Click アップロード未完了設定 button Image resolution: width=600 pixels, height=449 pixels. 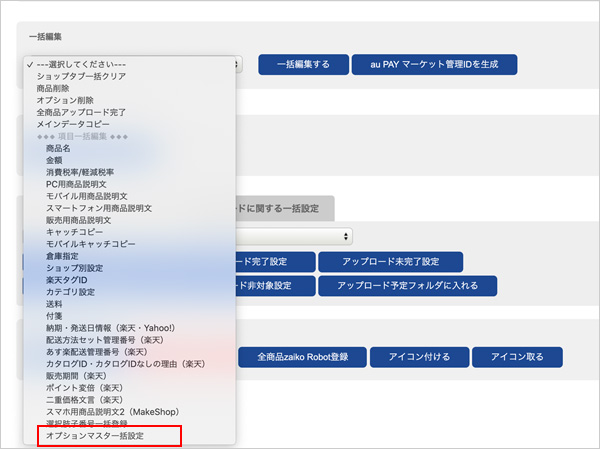click(x=389, y=262)
